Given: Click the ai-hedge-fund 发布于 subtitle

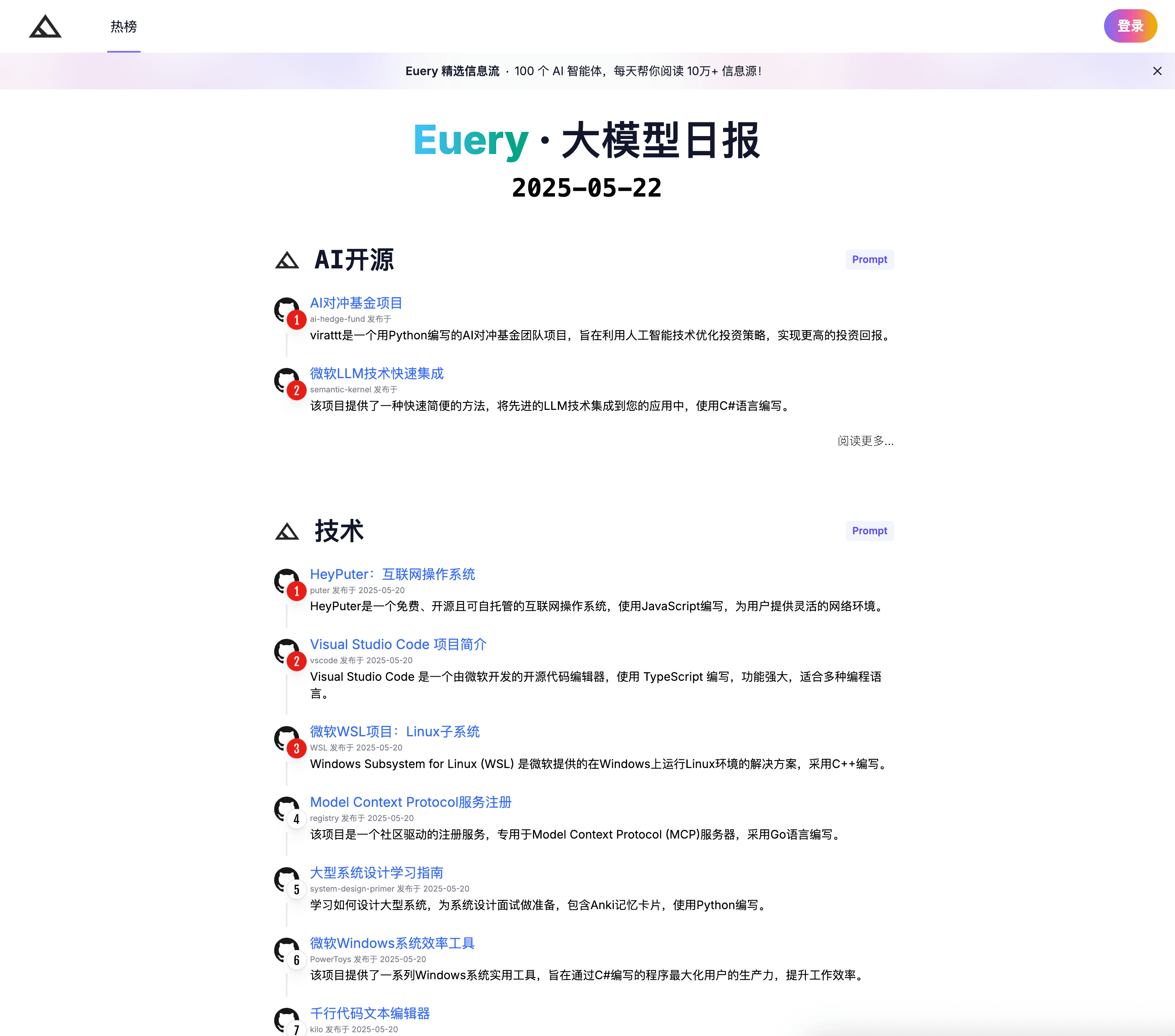Looking at the screenshot, I should tap(350, 319).
